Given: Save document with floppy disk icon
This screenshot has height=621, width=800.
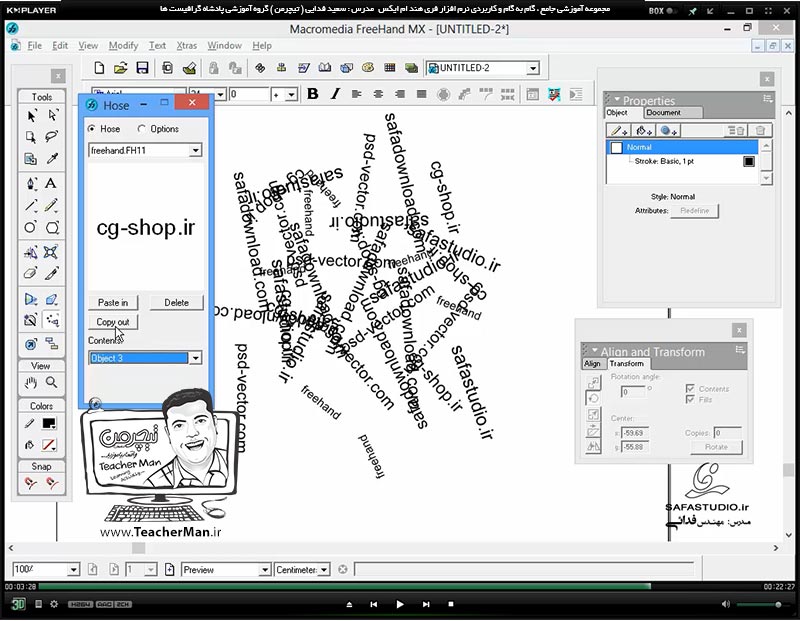Looking at the screenshot, I should (x=142, y=68).
